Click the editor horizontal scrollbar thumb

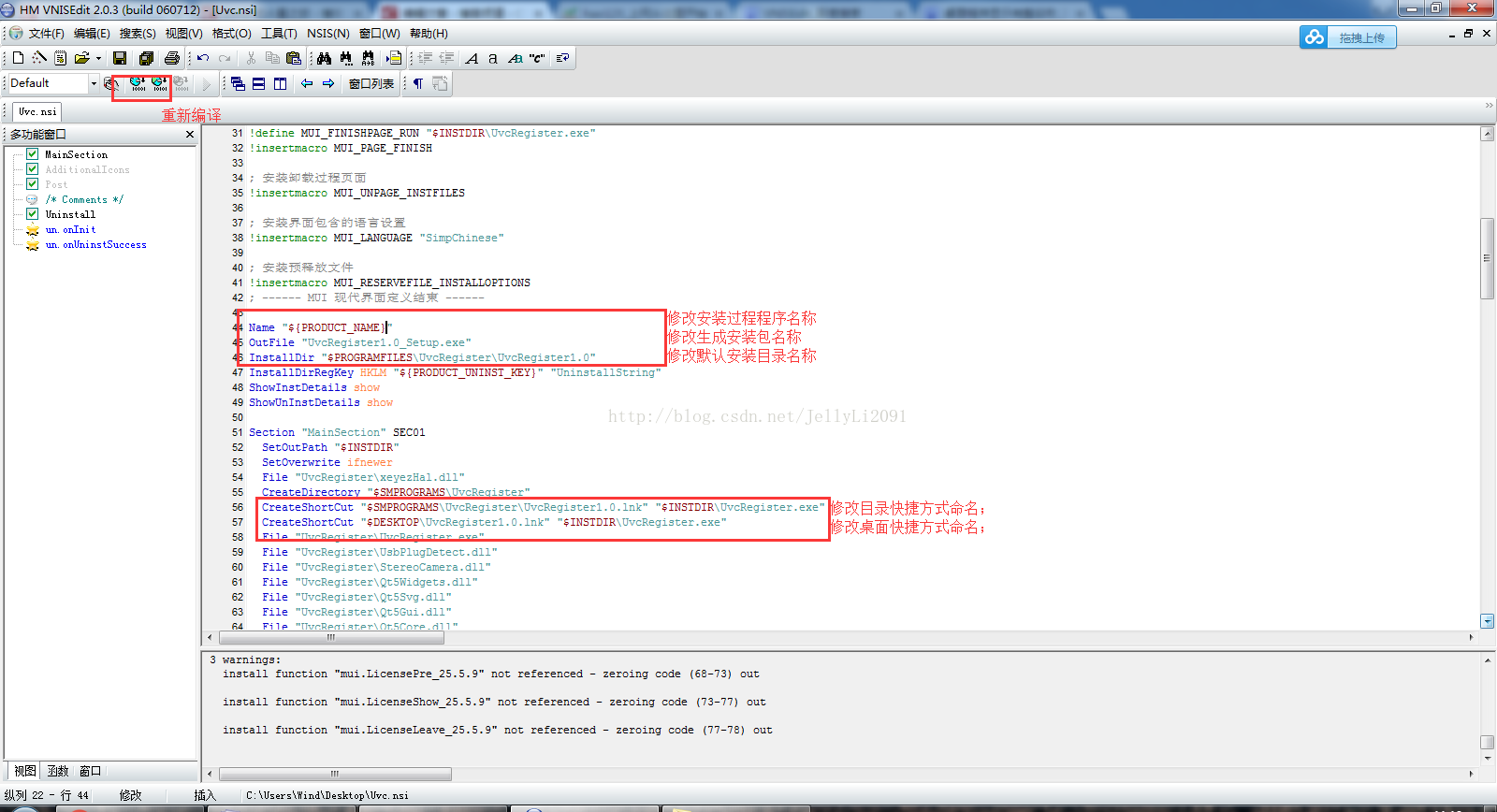click(331, 637)
